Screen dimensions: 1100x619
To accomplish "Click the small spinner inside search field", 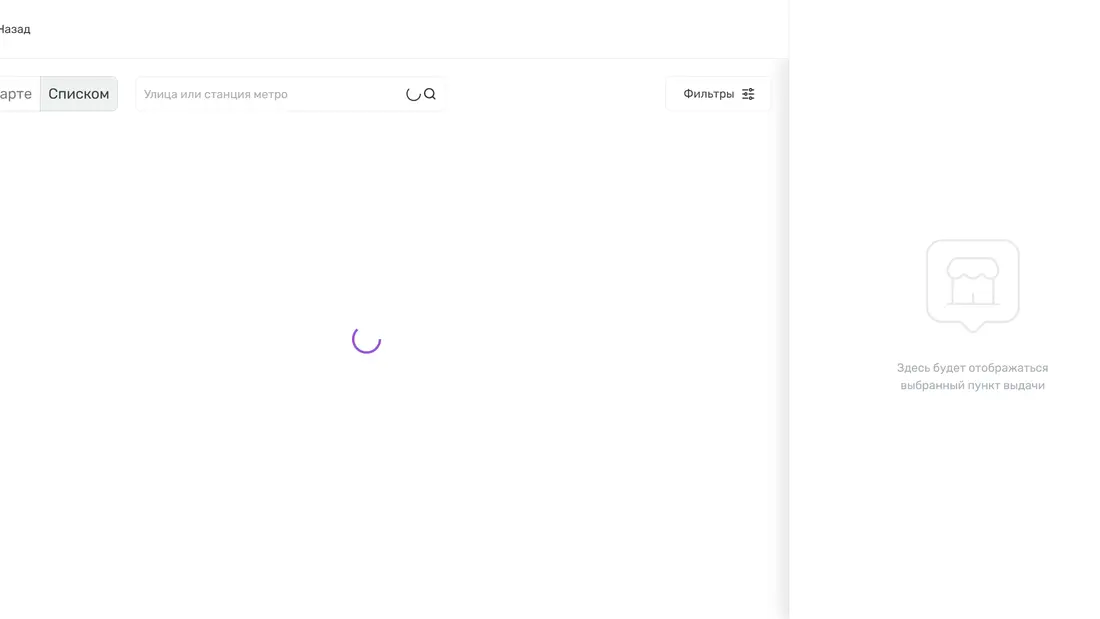I will (413, 94).
